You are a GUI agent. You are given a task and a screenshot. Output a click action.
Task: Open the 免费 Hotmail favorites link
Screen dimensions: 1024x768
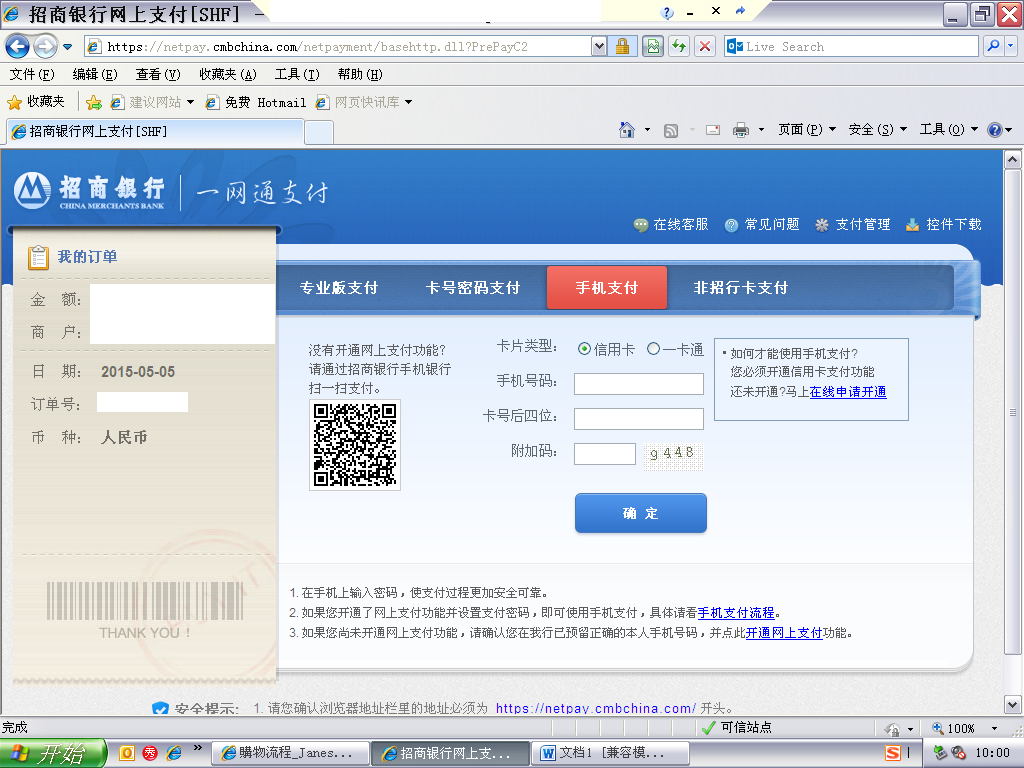tap(256, 103)
